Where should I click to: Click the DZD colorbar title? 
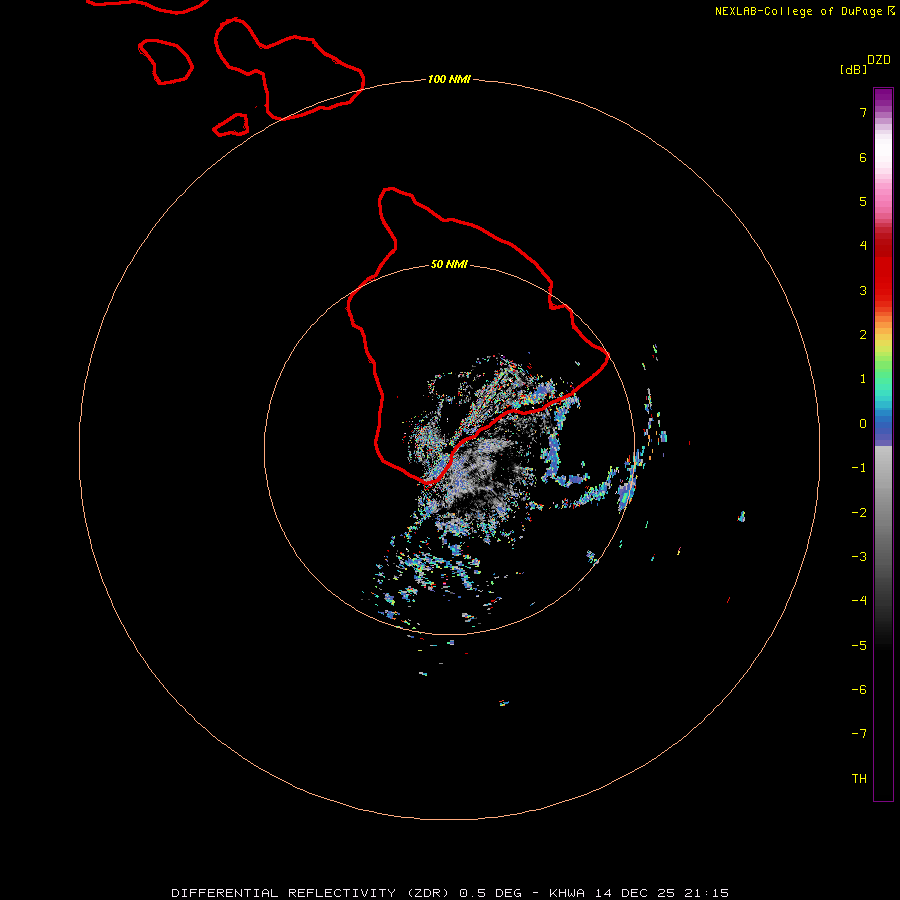point(879,60)
